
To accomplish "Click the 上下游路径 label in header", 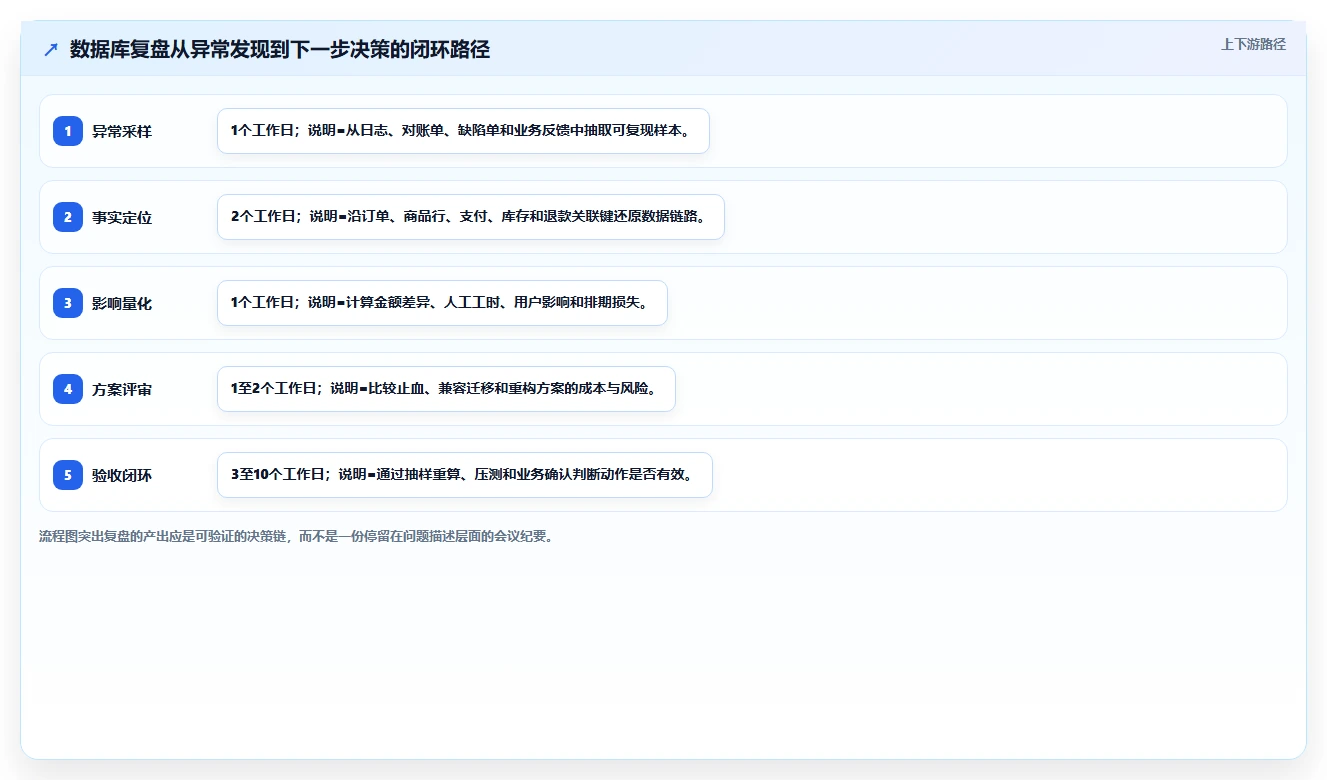I will [1253, 45].
